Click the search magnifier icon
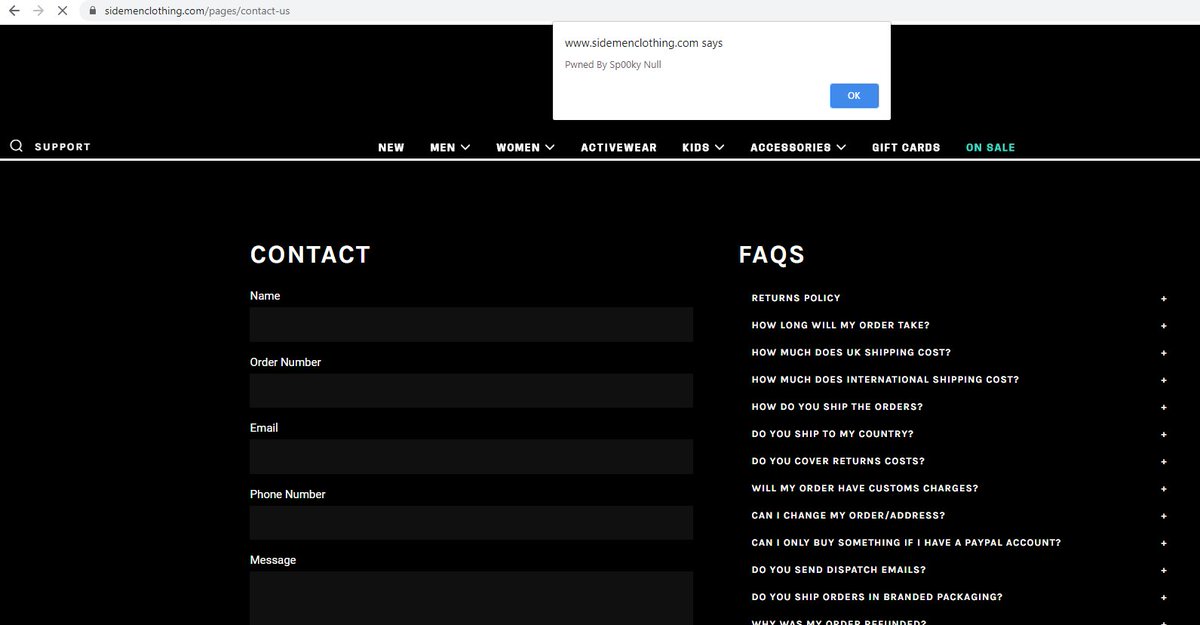1200x625 pixels. coord(16,146)
